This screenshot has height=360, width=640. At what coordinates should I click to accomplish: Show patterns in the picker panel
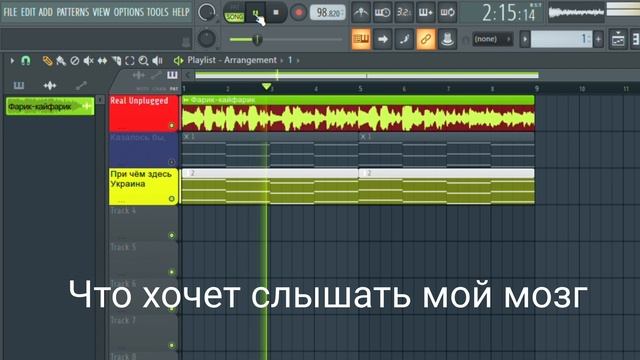[x=19, y=85]
